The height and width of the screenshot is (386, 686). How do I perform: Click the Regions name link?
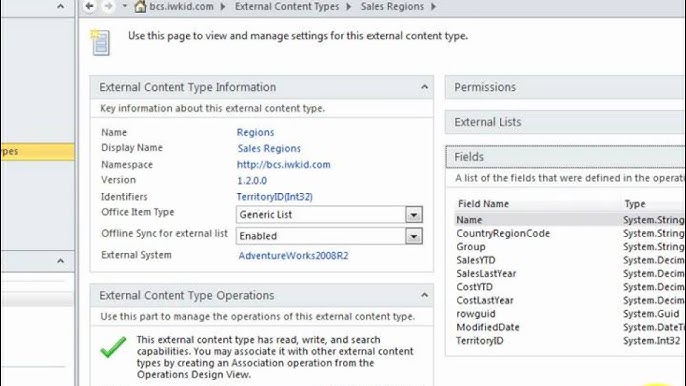pyautogui.click(x=256, y=132)
